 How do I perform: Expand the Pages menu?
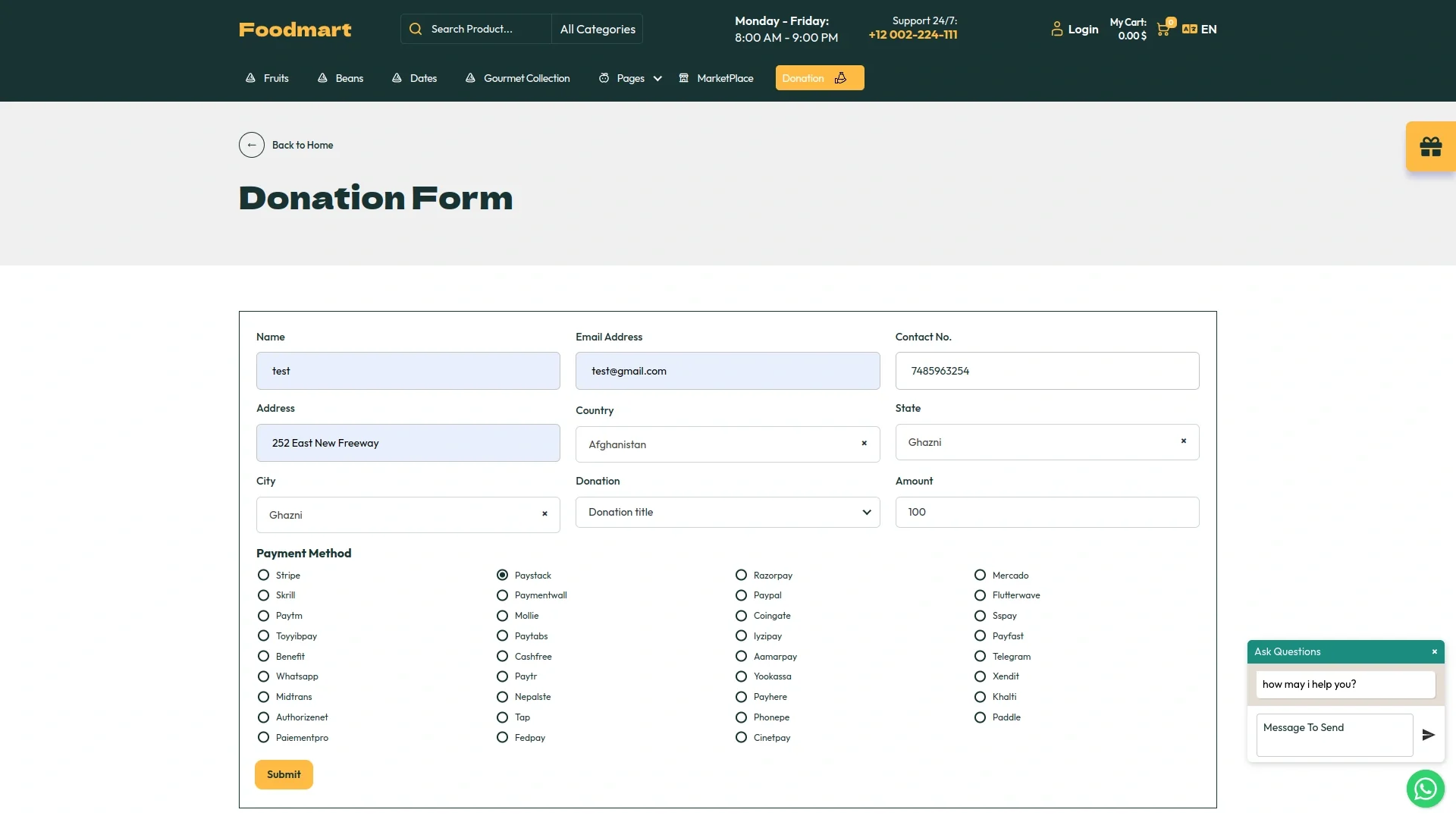point(630,78)
